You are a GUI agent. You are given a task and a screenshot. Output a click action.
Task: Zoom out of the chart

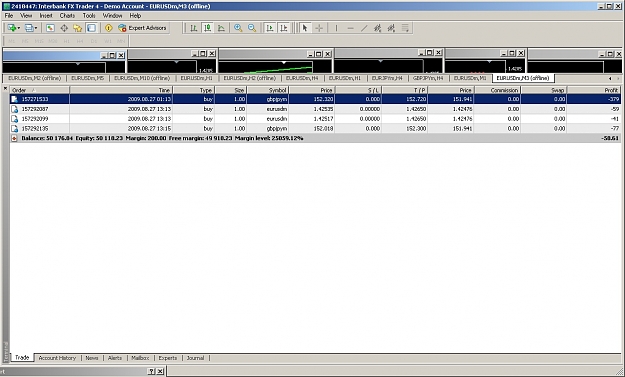pyautogui.click(x=252, y=28)
